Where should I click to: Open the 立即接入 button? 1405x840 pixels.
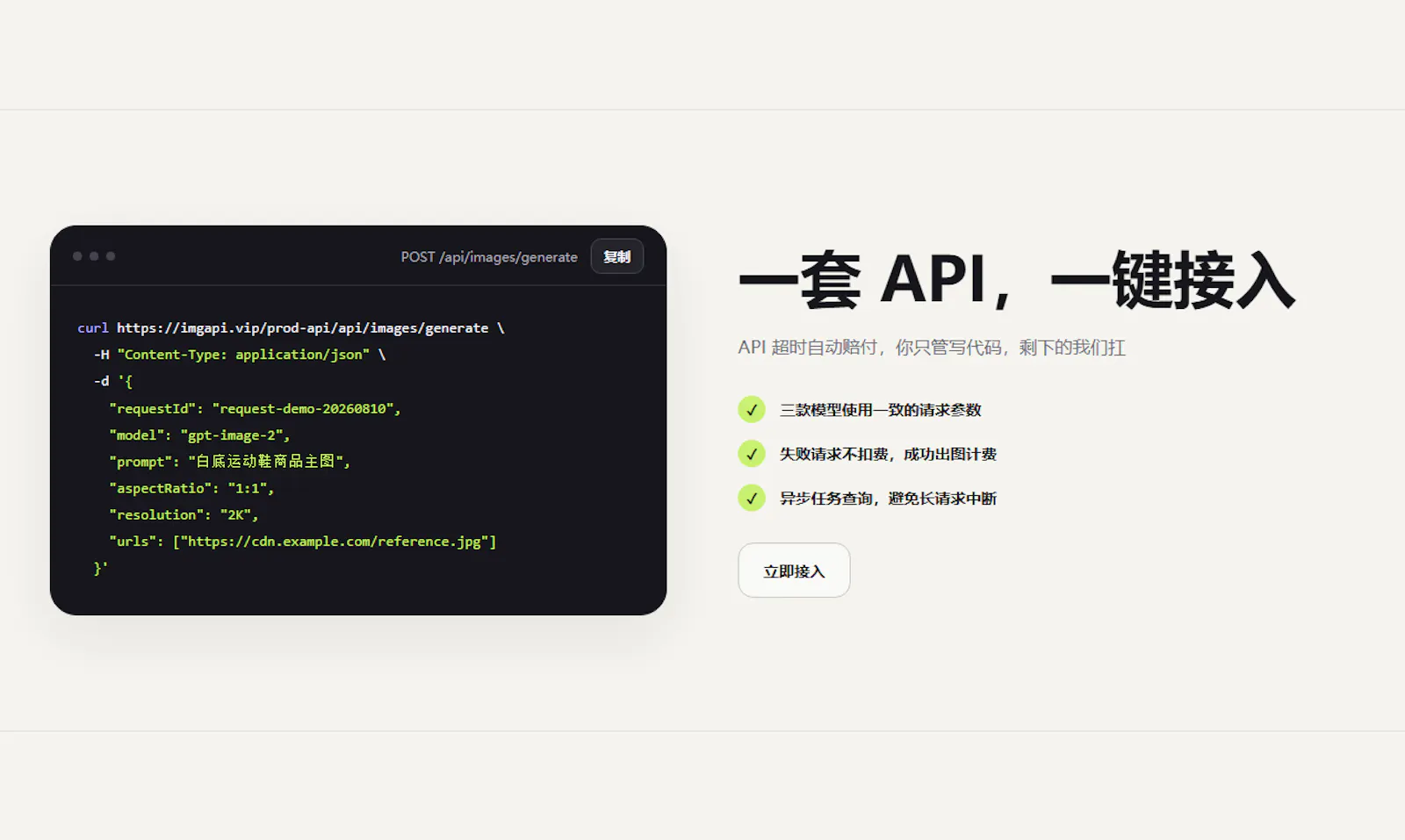pyautogui.click(x=794, y=571)
